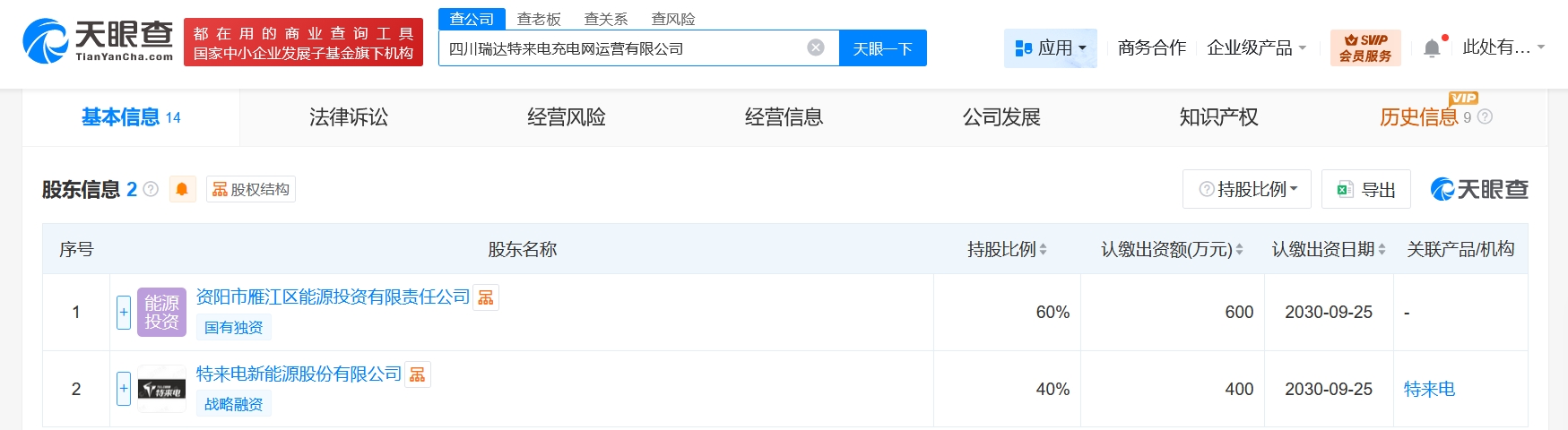
Task: Open equity structure icon beside 特来电新能源股份有限公司
Action: click(x=418, y=374)
